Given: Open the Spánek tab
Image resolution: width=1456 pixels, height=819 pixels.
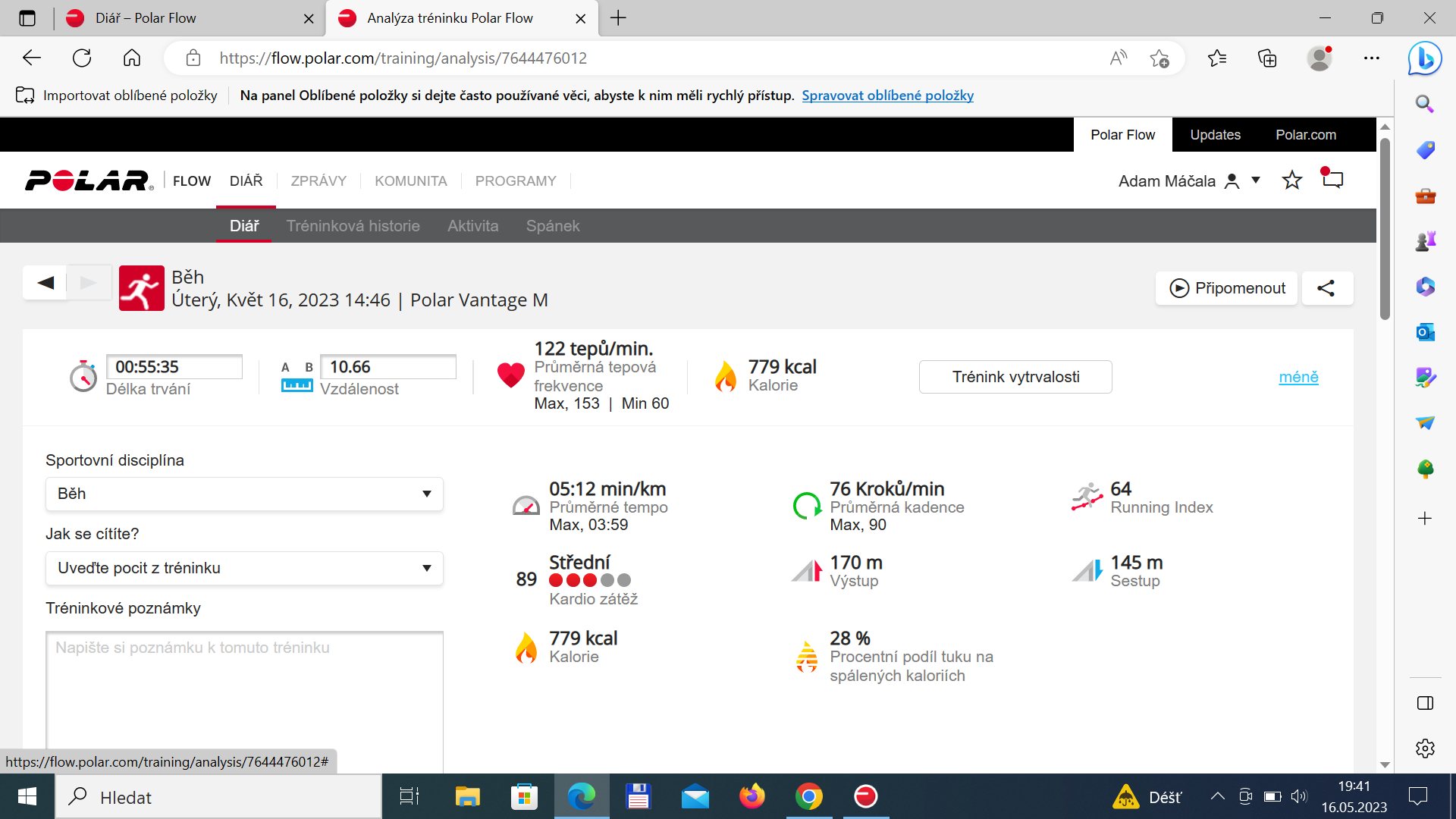Looking at the screenshot, I should [x=553, y=226].
